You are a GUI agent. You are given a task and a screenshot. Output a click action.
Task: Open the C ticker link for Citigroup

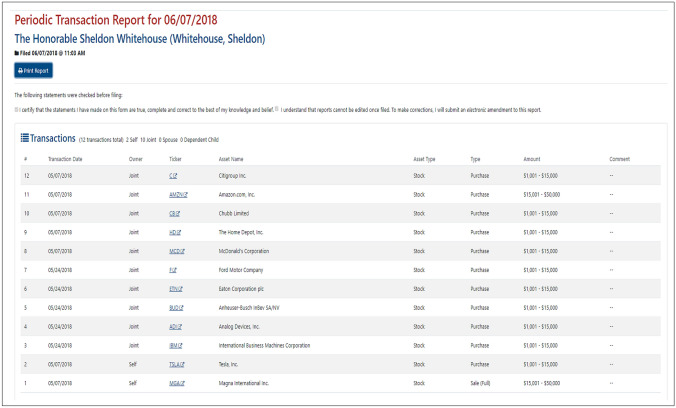pyautogui.click(x=173, y=176)
